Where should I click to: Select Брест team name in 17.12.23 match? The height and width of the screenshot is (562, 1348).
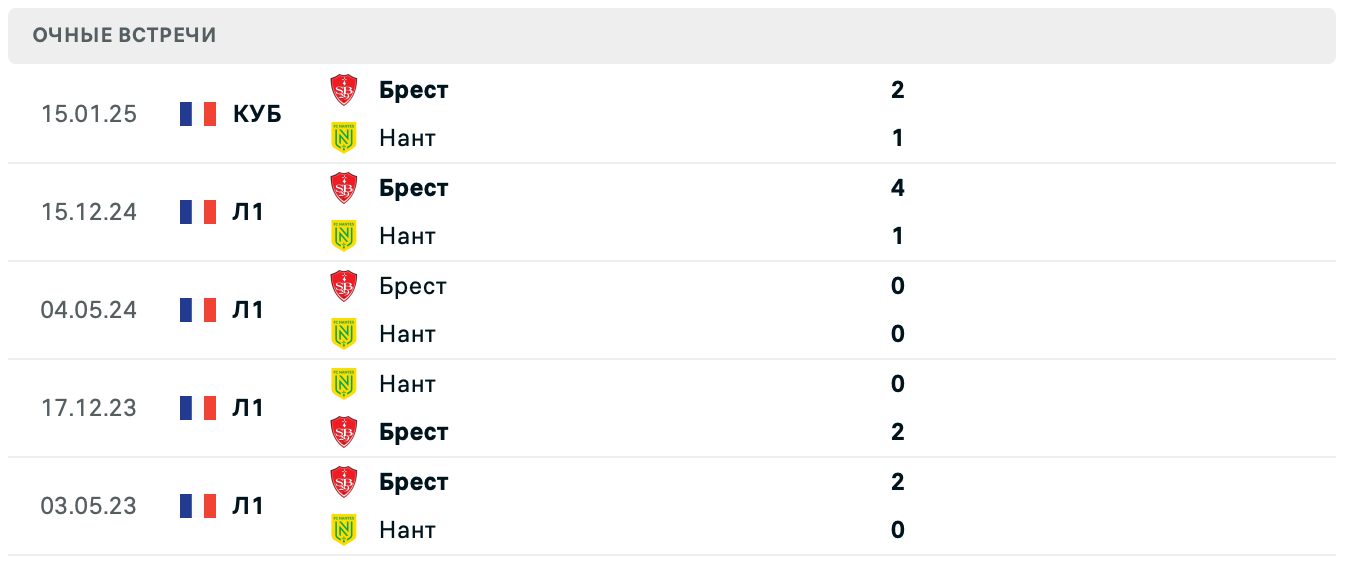pos(414,432)
